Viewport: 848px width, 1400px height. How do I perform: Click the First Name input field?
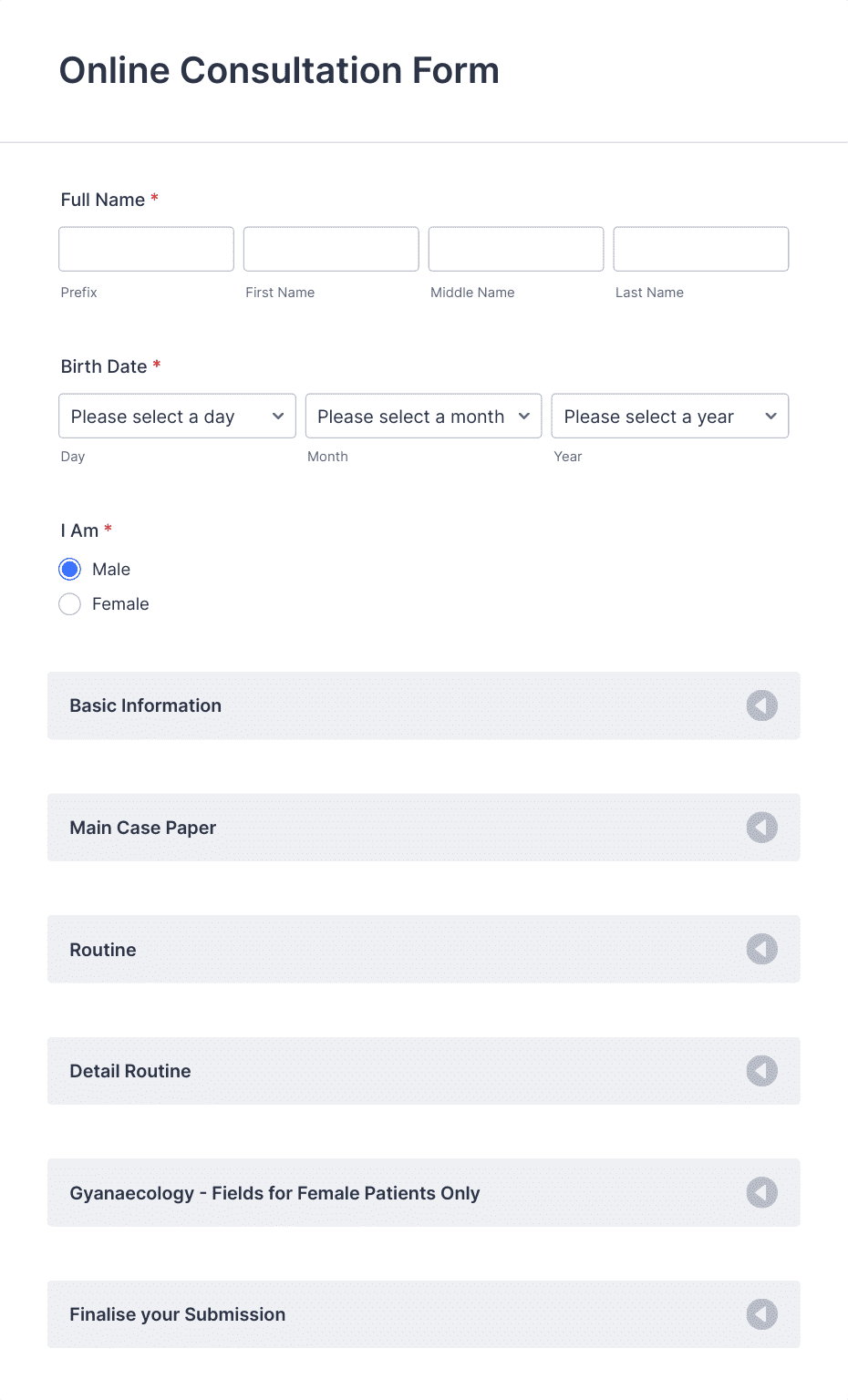(330, 249)
